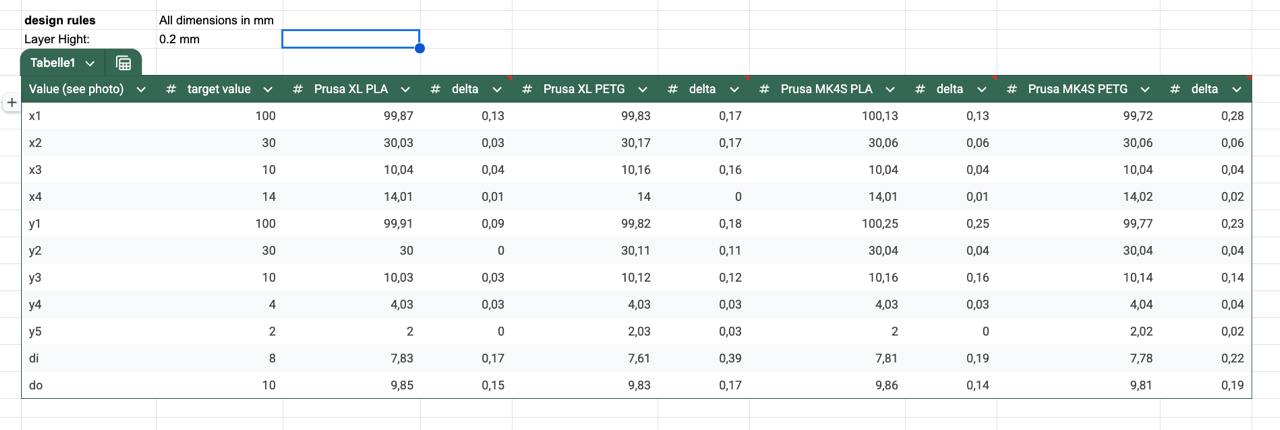
Task: Click the # type icon for Prusa MK4S PLA
Action: (764, 89)
